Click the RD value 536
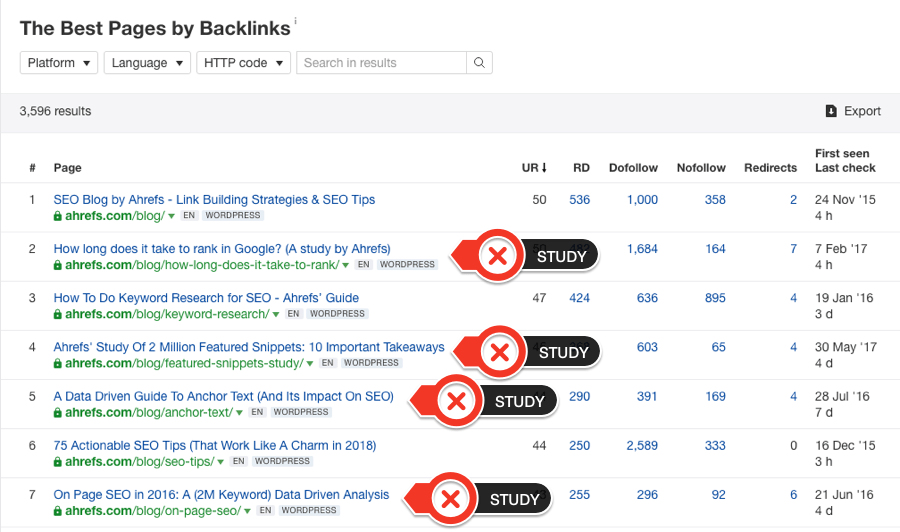This screenshot has width=900, height=532. pyautogui.click(x=579, y=200)
